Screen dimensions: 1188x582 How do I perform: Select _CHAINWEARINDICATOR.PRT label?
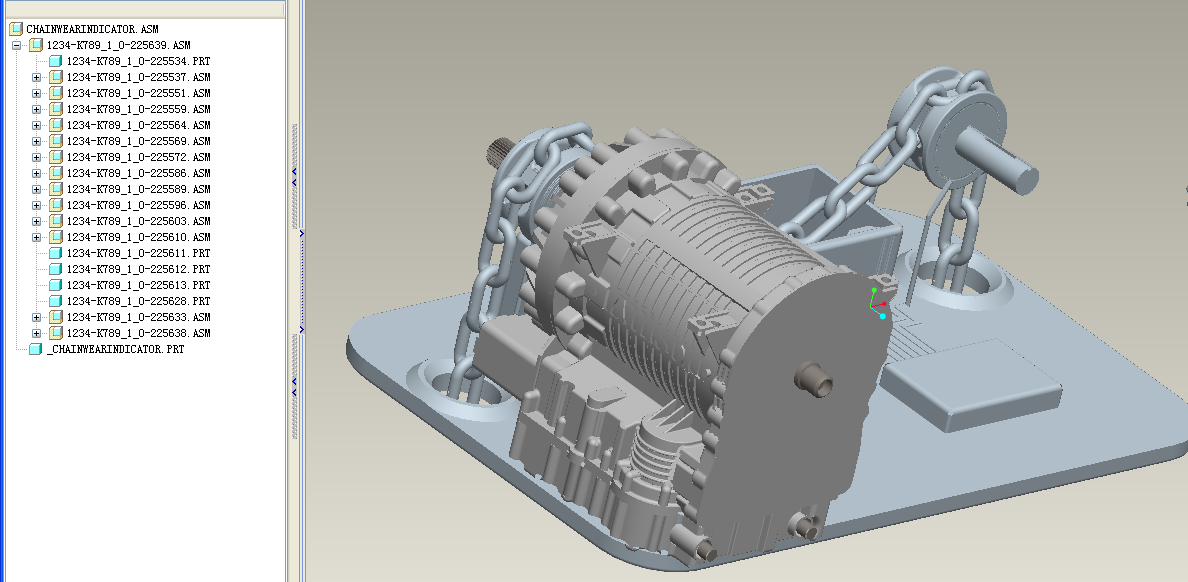point(115,349)
